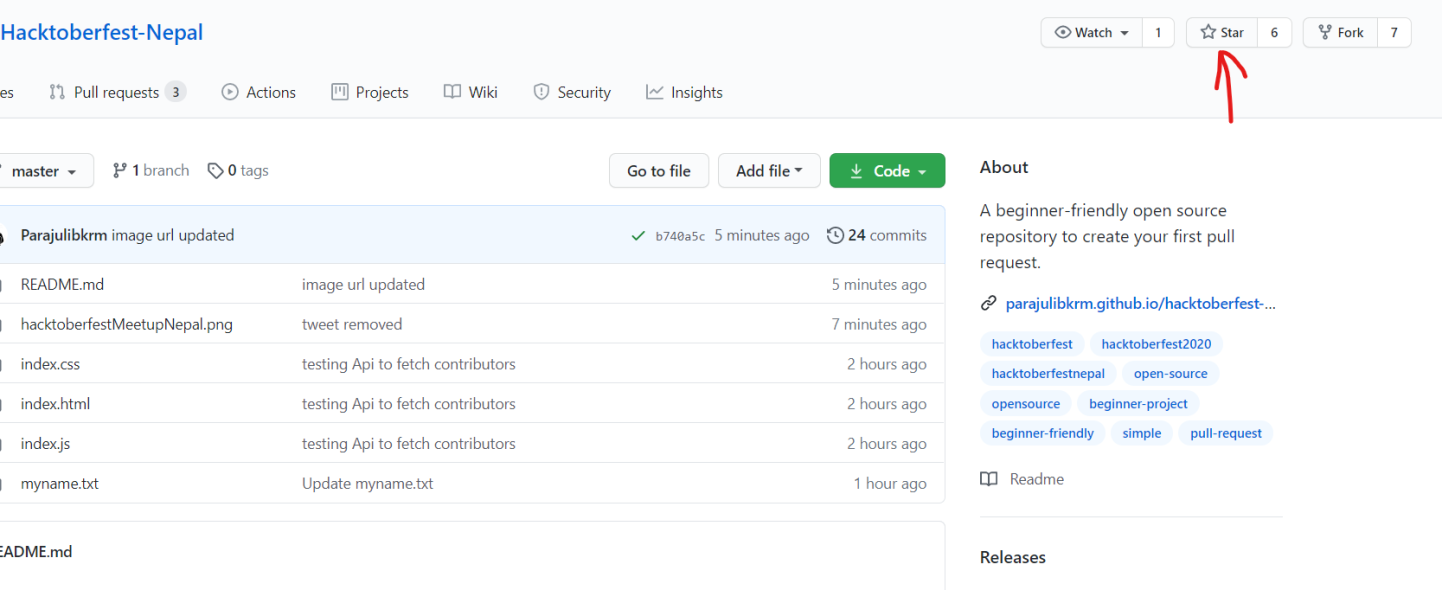Open the Hacktoberfest-Nepal repository title link

101,32
